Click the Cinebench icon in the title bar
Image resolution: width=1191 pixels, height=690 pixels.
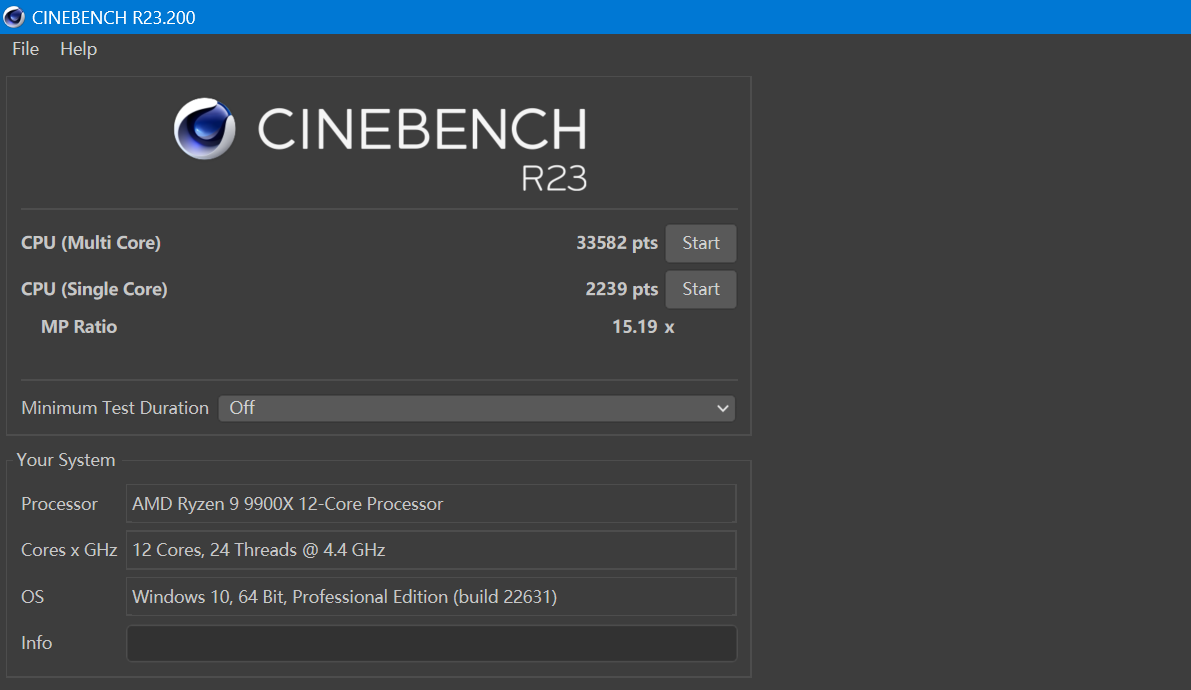click(14, 17)
